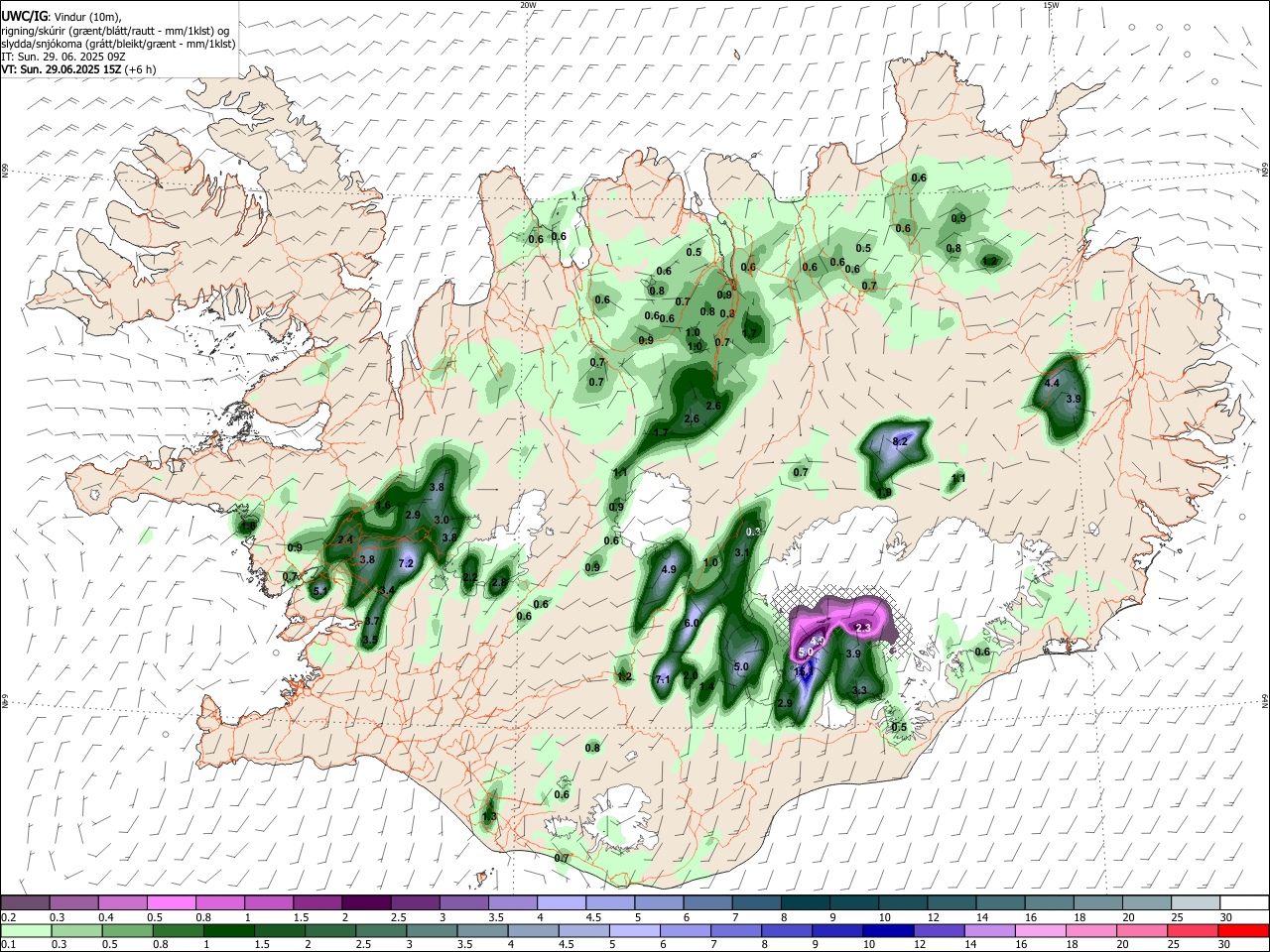Image resolution: width=1270 pixels, height=952 pixels.
Task: Select the light pink 16–18 rain legend swatch
Action: pyautogui.click(x=1041, y=930)
